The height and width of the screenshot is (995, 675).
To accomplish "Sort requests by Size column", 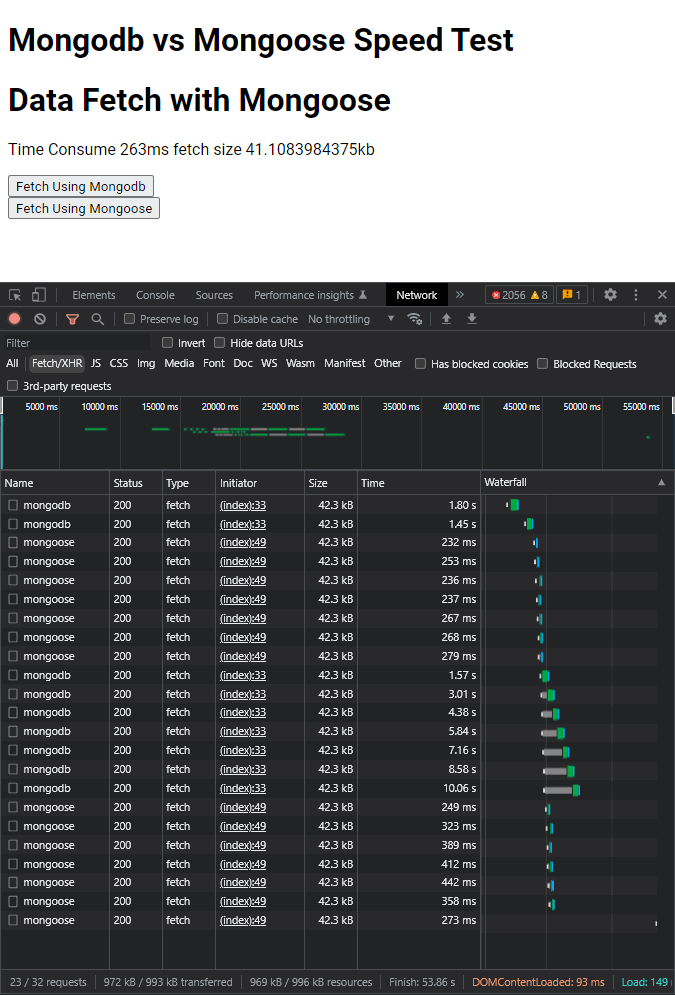I will (x=331, y=483).
